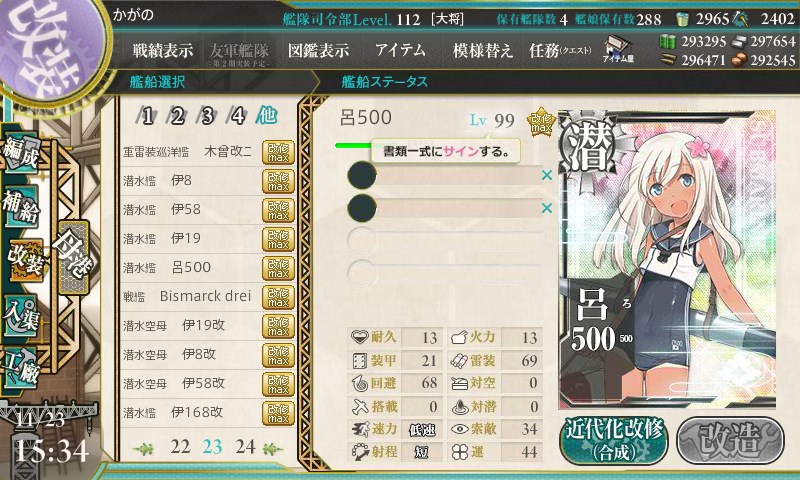800x480 pixels.
Task: Open 図鑑表示 encyclopedia menu
Action: tap(318, 50)
